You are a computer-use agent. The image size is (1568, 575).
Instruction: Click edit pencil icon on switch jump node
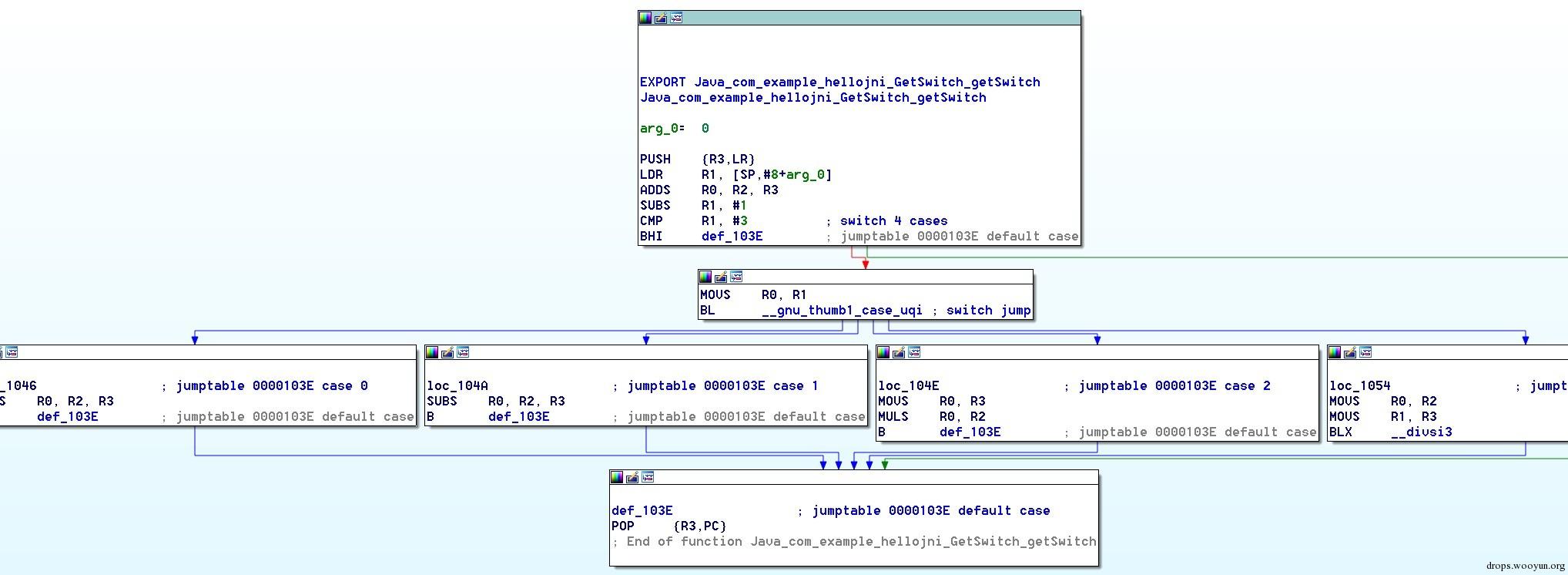[721, 277]
